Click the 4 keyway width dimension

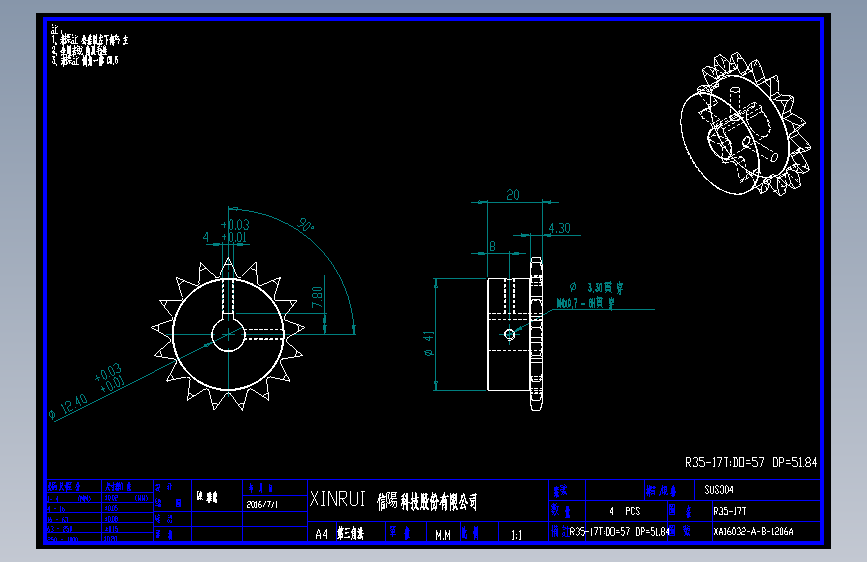[x=206, y=237]
